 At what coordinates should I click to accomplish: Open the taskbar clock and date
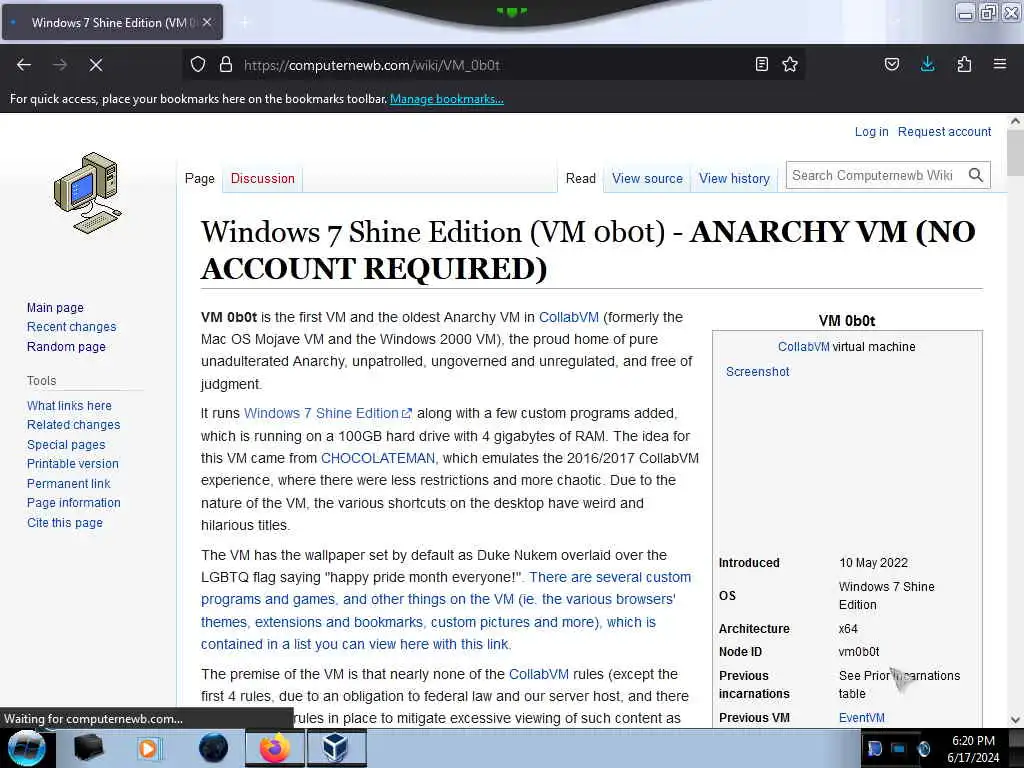tap(973, 749)
